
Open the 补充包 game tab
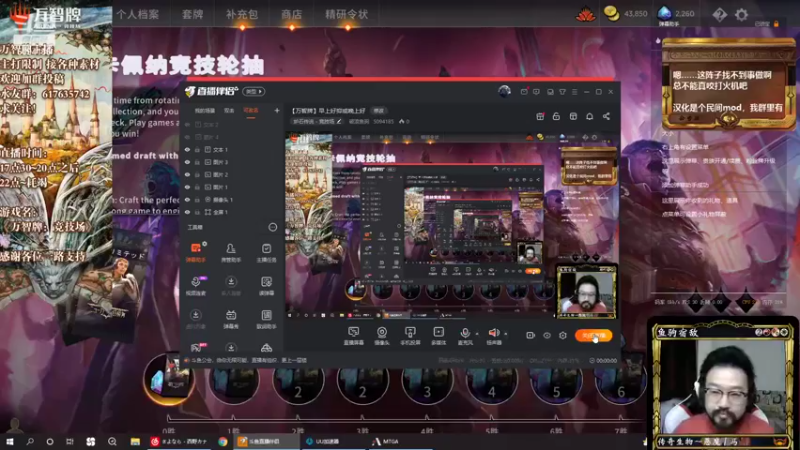241,14
